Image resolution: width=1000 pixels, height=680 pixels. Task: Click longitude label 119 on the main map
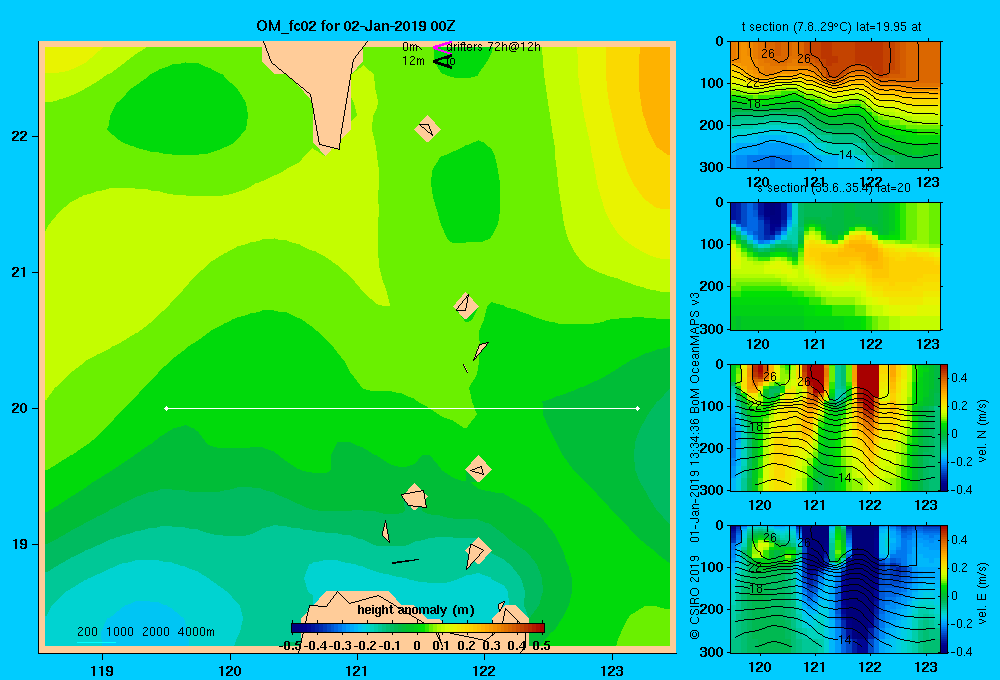tap(102, 670)
